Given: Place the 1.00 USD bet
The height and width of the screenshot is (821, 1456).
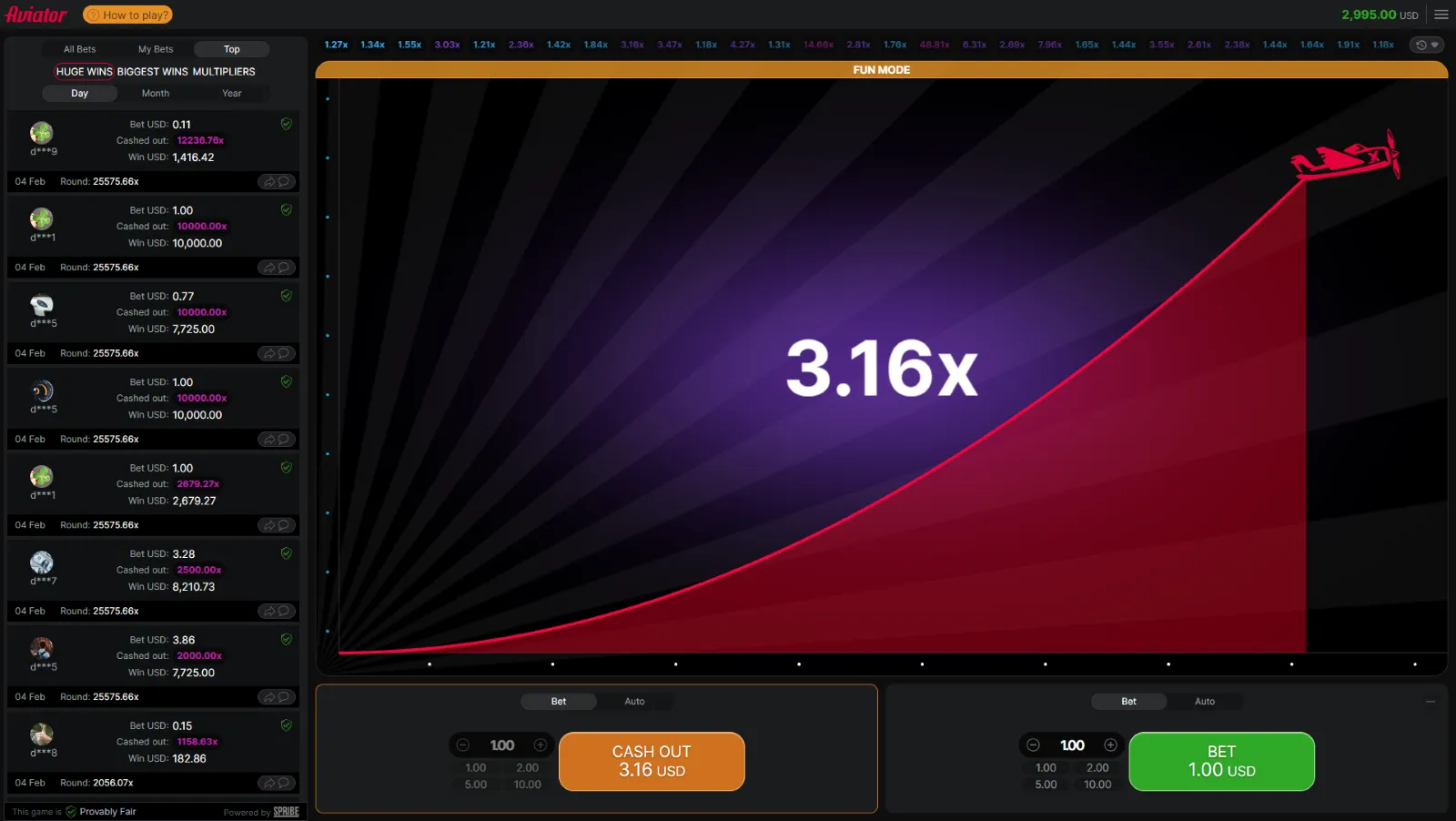Looking at the screenshot, I should tap(1221, 761).
